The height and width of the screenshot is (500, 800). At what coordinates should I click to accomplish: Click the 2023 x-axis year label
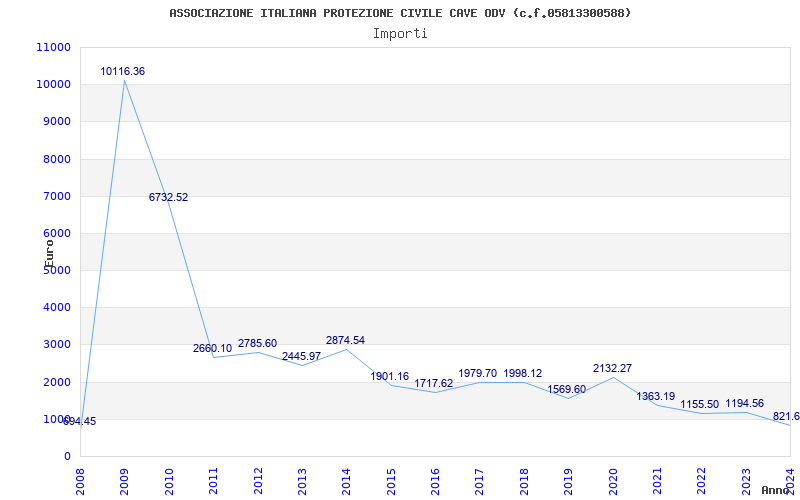(x=746, y=481)
